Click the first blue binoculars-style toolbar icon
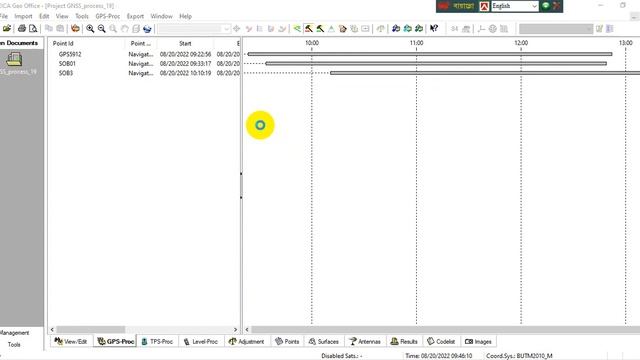This screenshot has height=360, width=640. 396,29
